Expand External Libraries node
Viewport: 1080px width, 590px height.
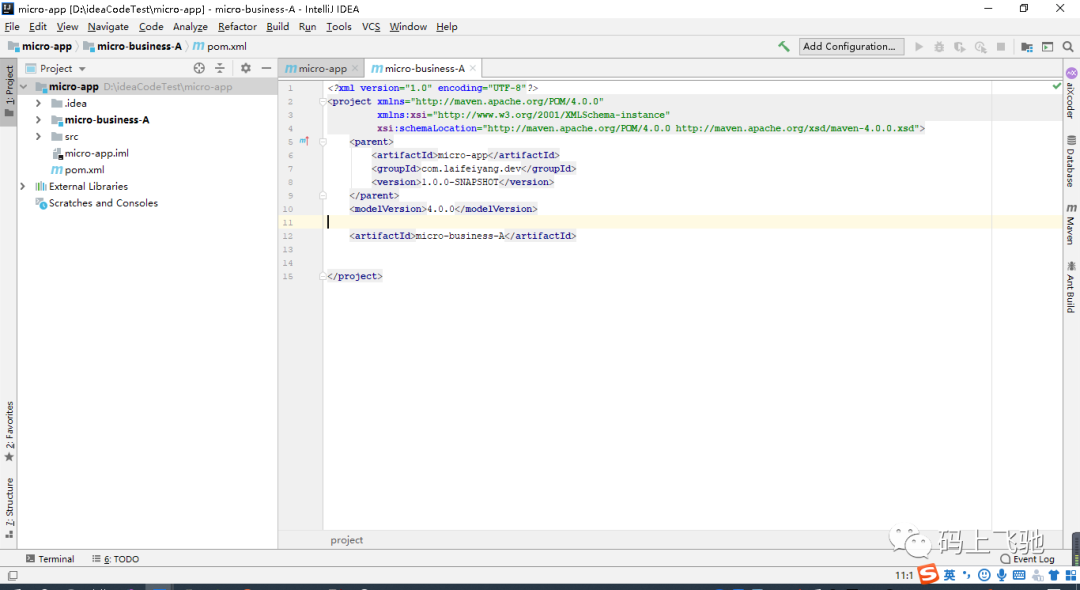23,187
